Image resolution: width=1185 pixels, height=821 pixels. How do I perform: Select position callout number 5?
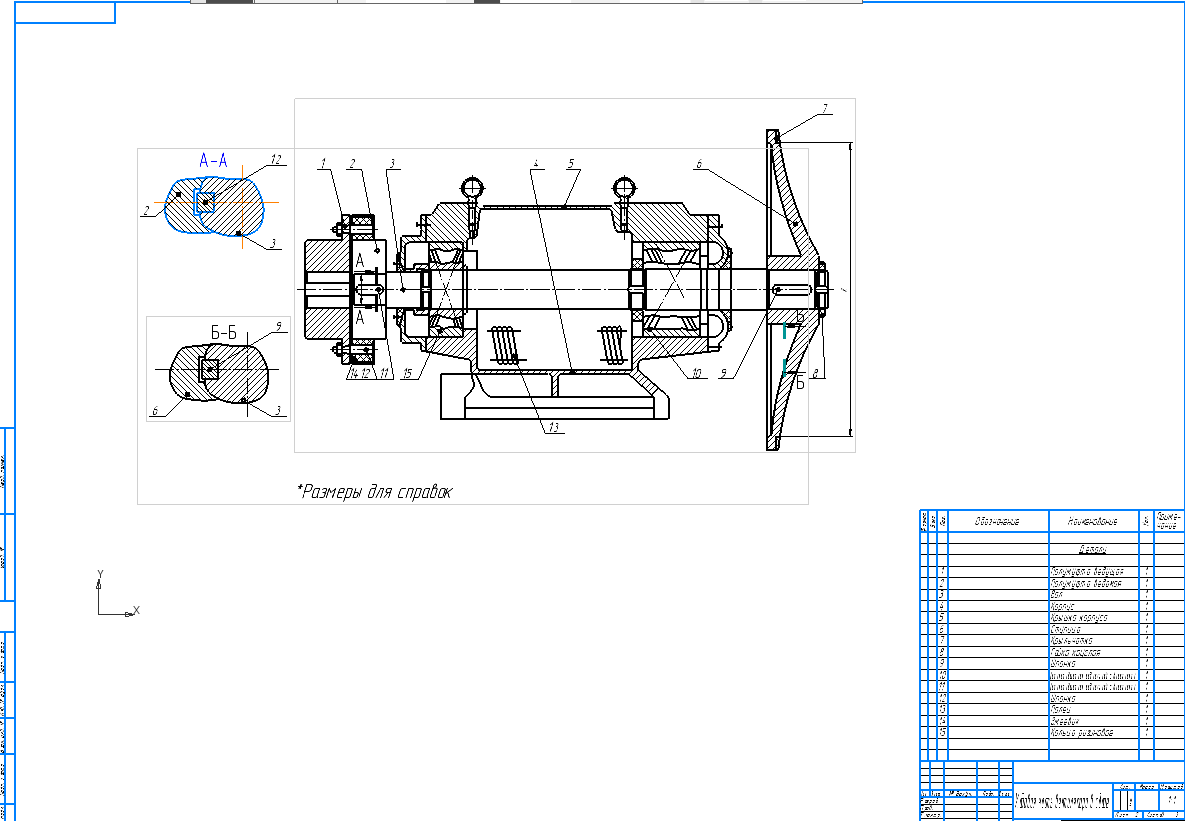pos(570,162)
